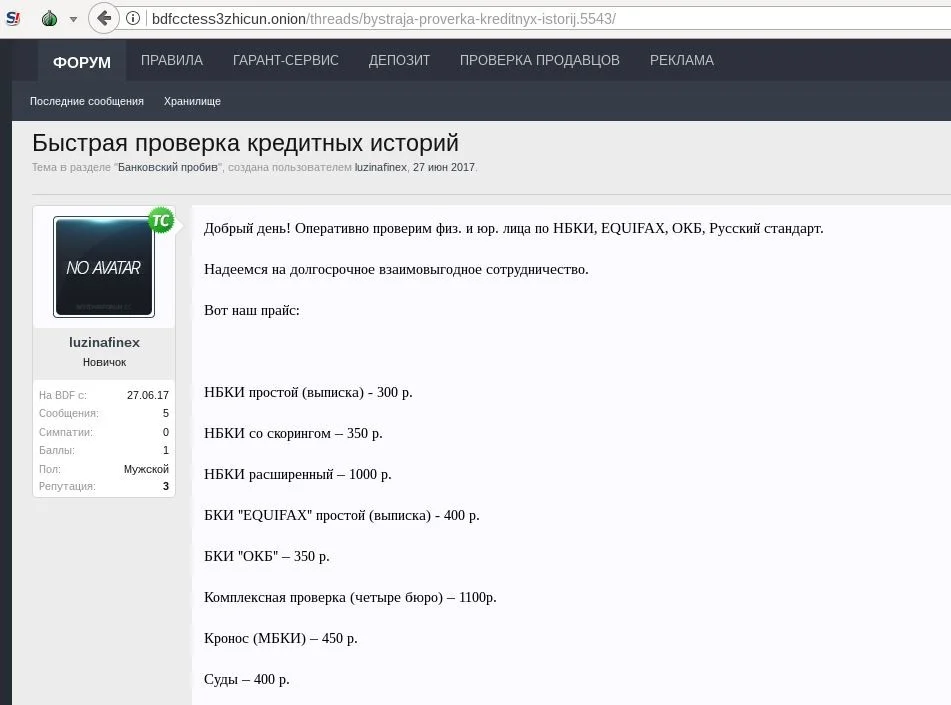Click the Баллы value 1
Image resolution: width=951 pixels, height=705 pixels.
tap(166, 450)
